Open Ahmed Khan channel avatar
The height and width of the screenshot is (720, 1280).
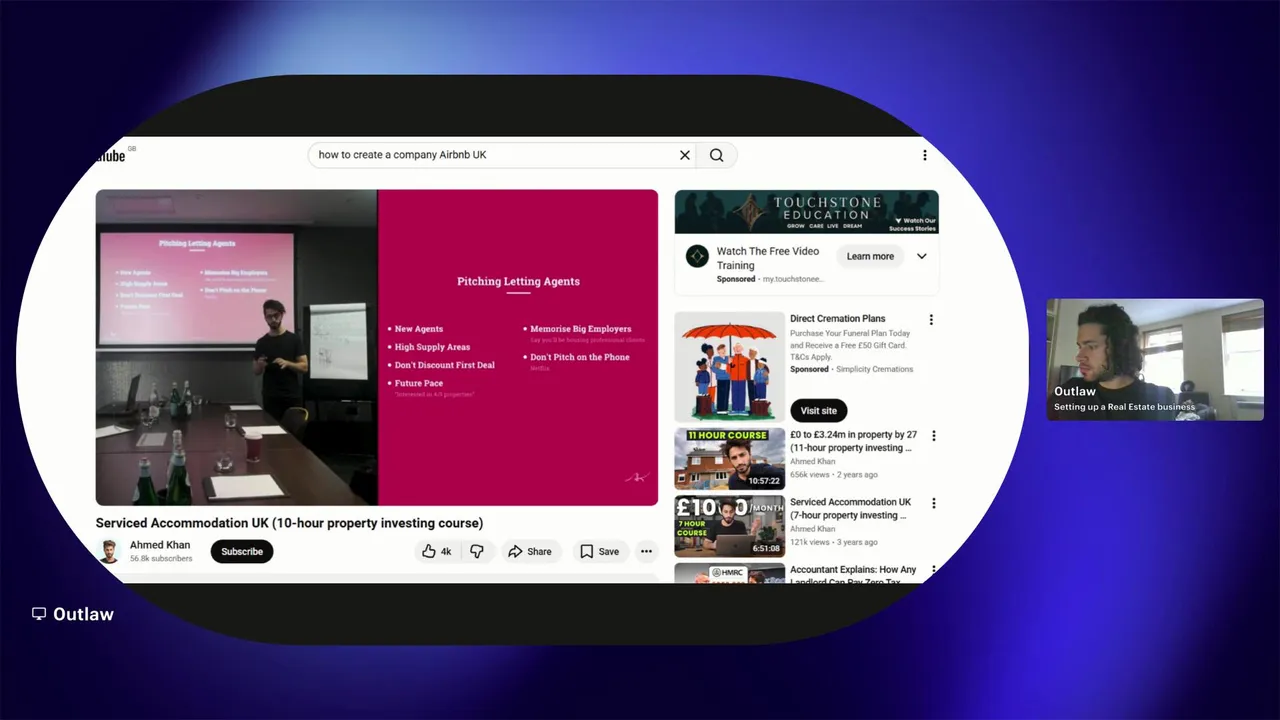tap(109, 551)
